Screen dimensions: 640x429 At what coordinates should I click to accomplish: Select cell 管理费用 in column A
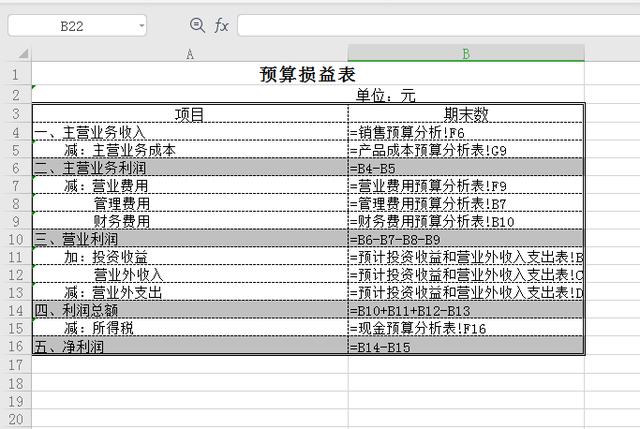coord(190,203)
